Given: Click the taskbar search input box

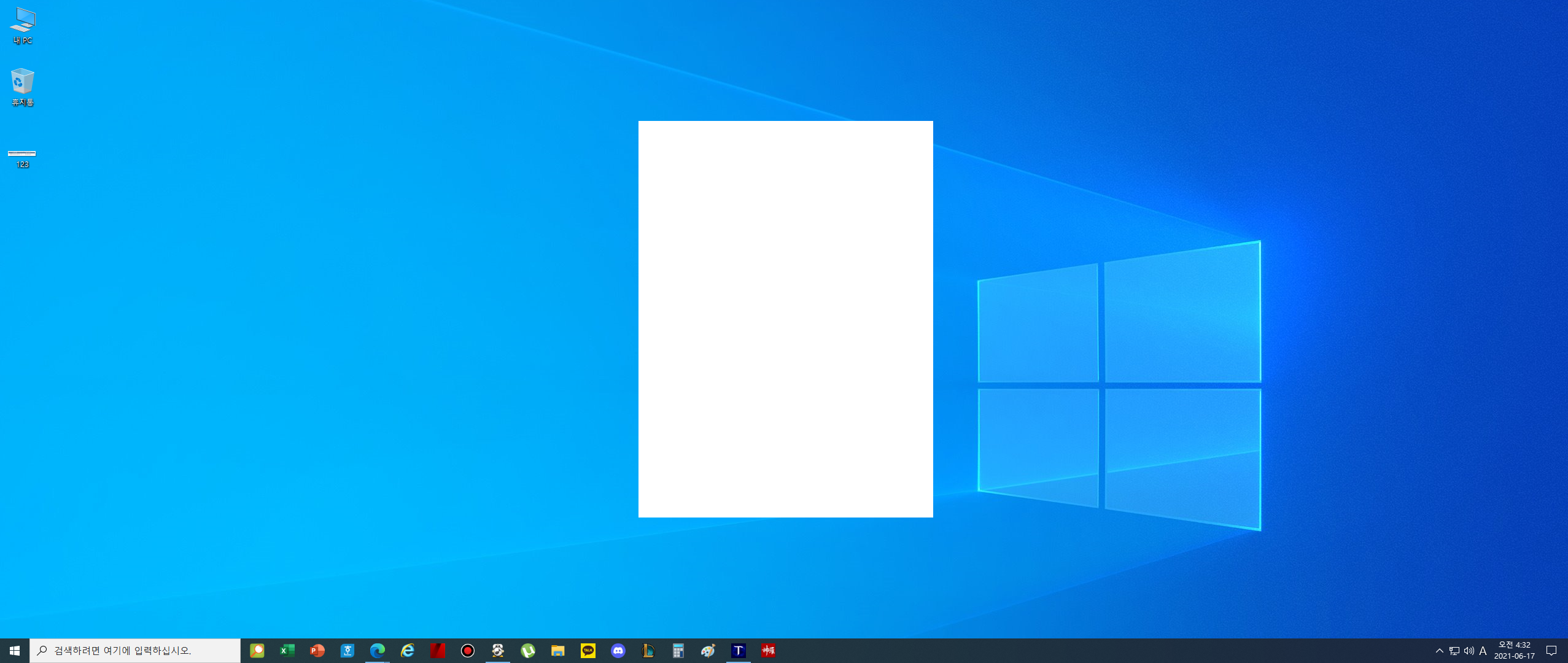Looking at the screenshot, I should pyautogui.click(x=135, y=651).
